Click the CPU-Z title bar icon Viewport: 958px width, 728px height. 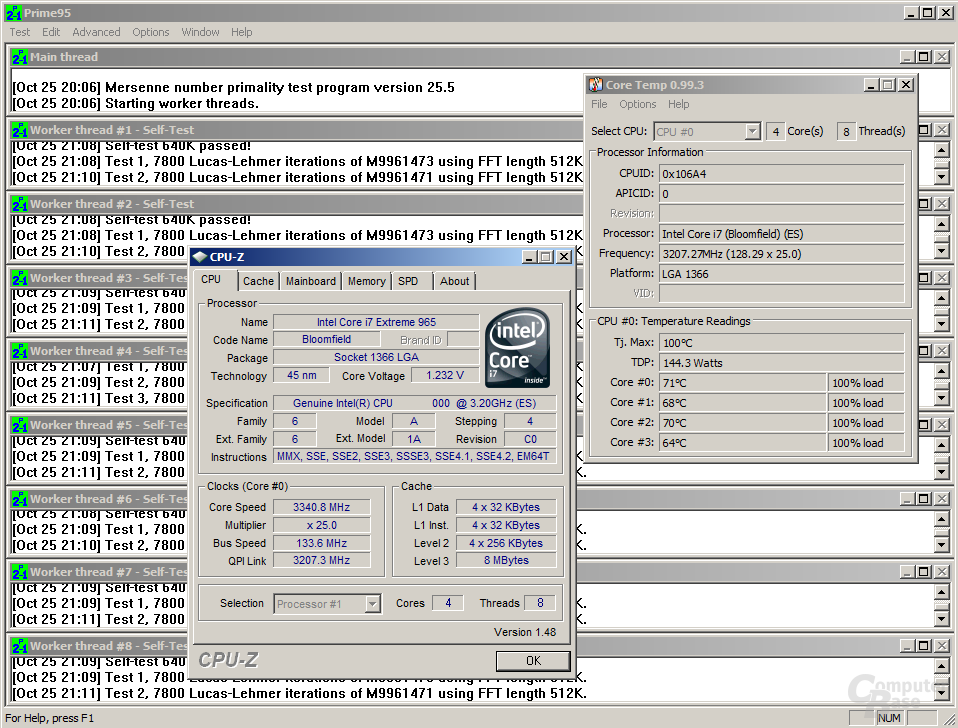pos(200,257)
